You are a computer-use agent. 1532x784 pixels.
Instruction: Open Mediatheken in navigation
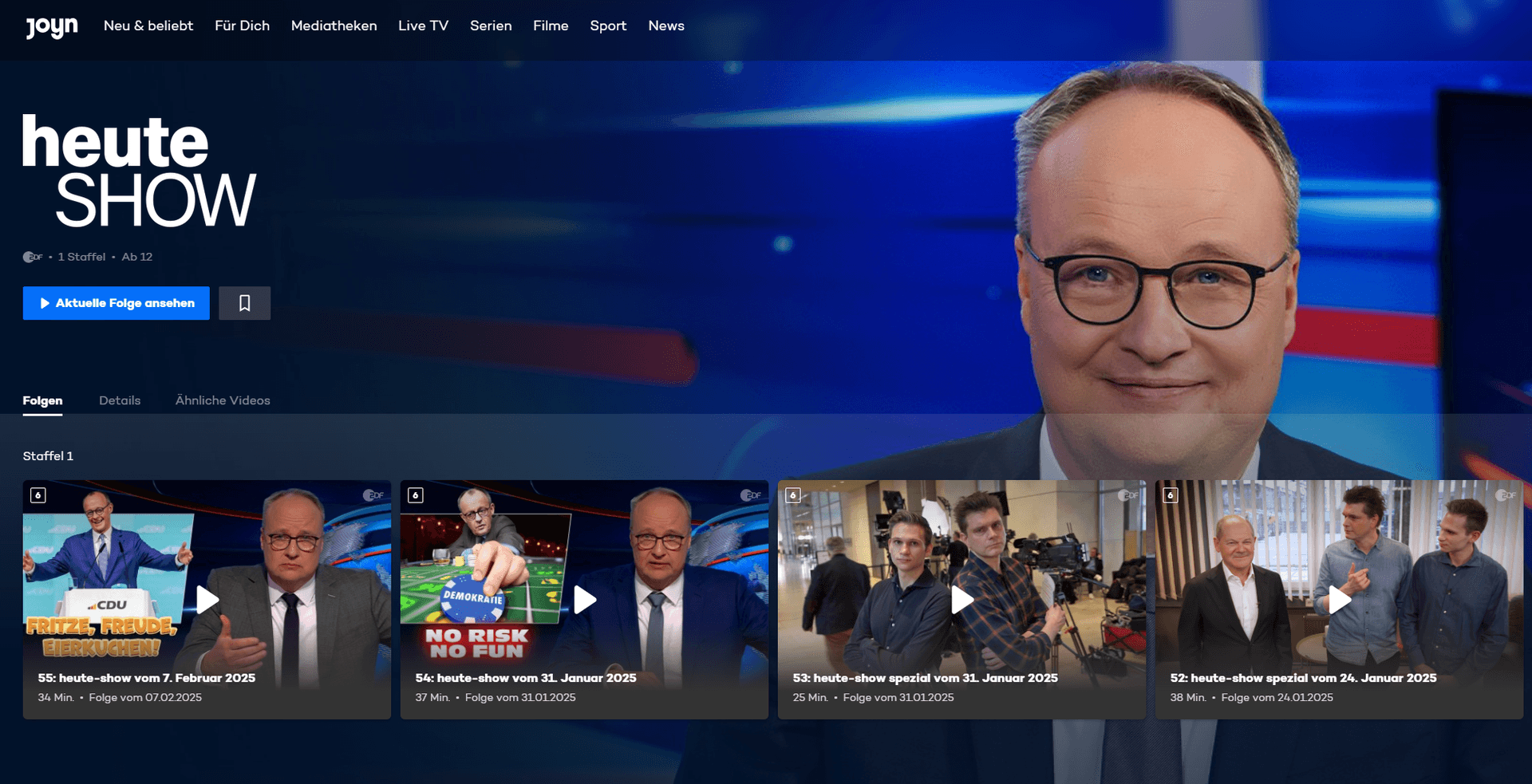[334, 26]
